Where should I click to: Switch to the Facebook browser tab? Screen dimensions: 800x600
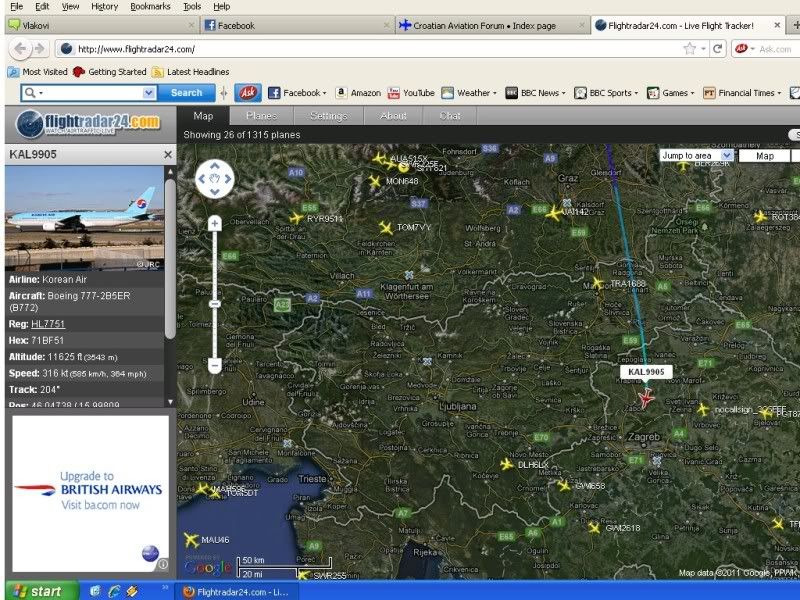297,25
